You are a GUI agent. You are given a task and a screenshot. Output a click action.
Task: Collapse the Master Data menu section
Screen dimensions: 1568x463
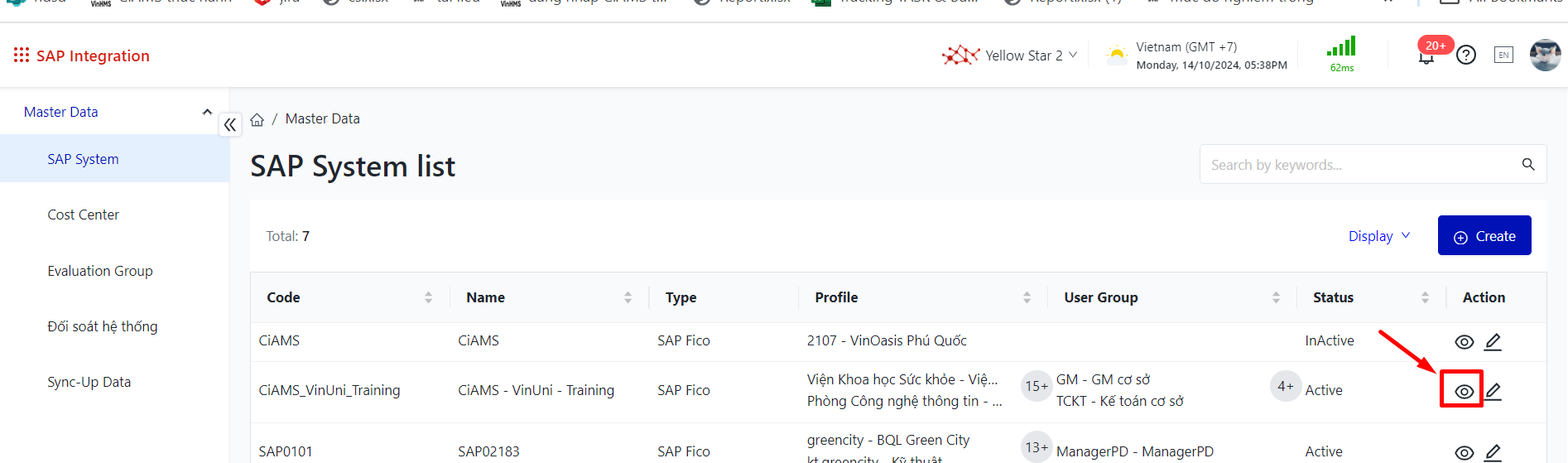(x=207, y=112)
